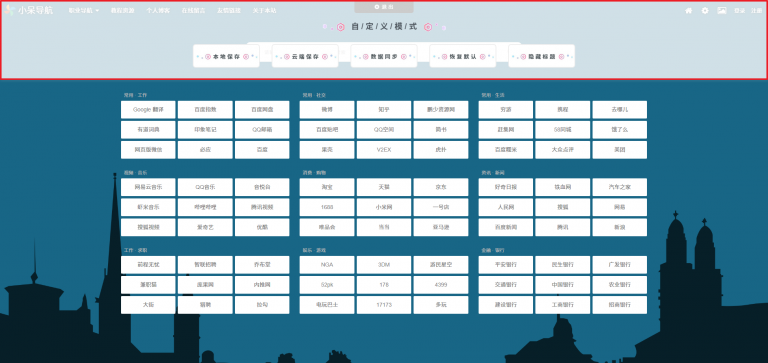Open the 前程无忧 tile

(148, 265)
